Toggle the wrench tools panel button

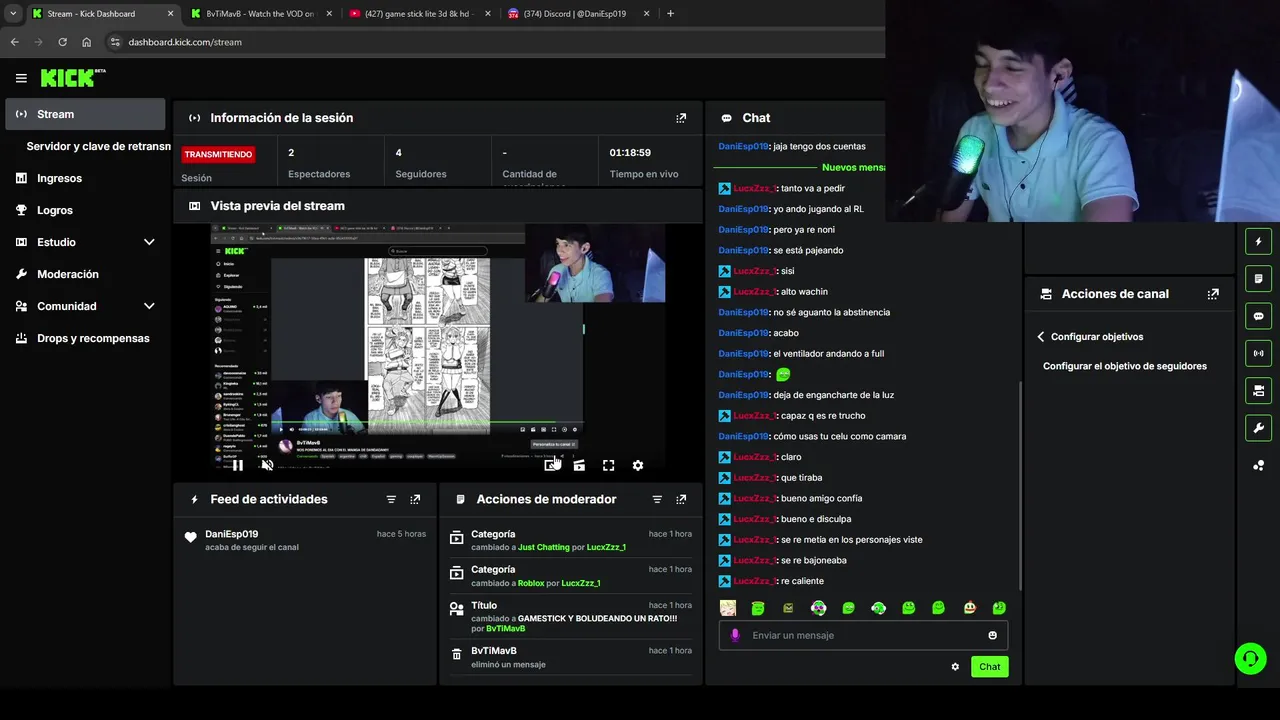tap(1258, 428)
